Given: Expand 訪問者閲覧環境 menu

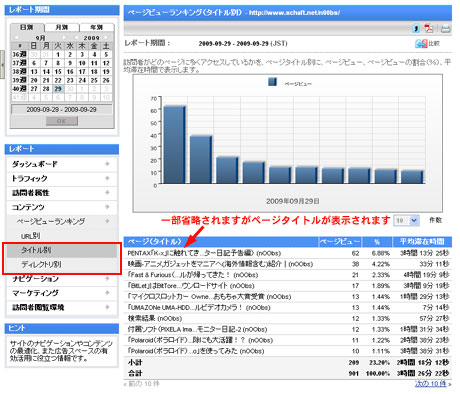Looking at the screenshot, I should click(62, 307).
